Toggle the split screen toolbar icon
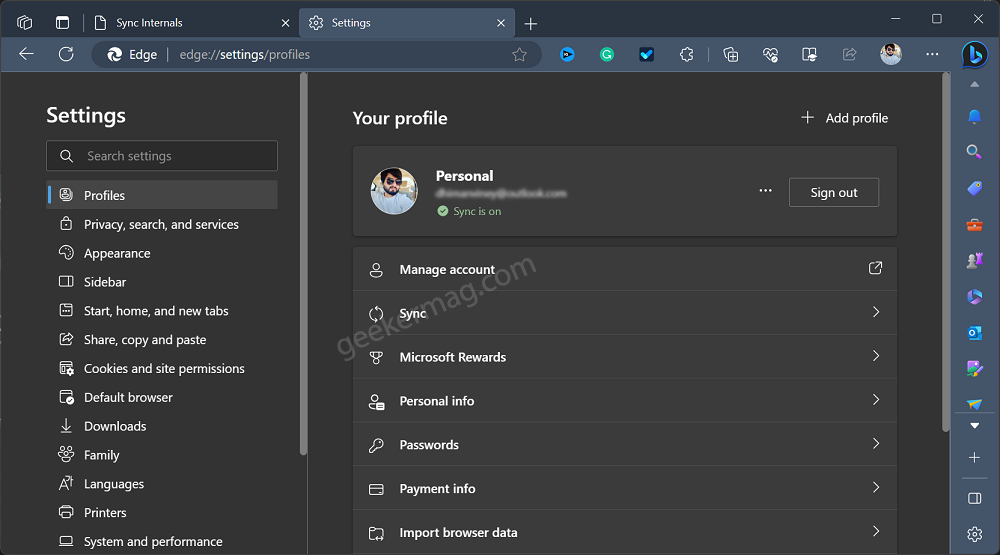Viewport: 1000px width, 555px height. 809,55
